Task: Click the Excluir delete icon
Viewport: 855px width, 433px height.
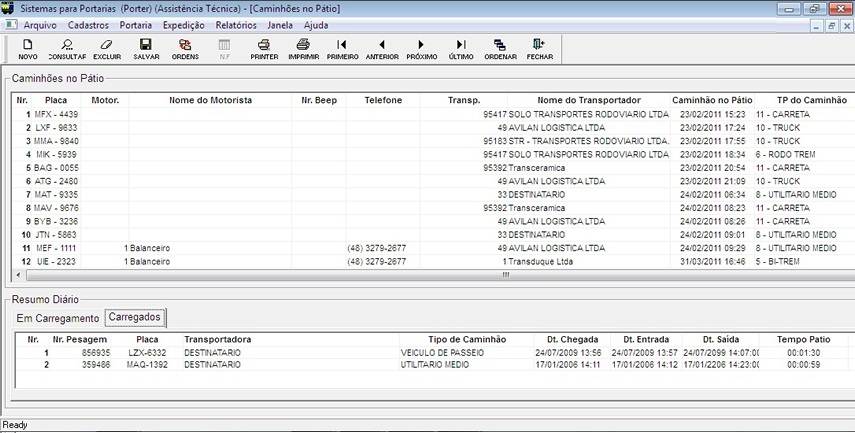Action: click(106, 49)
